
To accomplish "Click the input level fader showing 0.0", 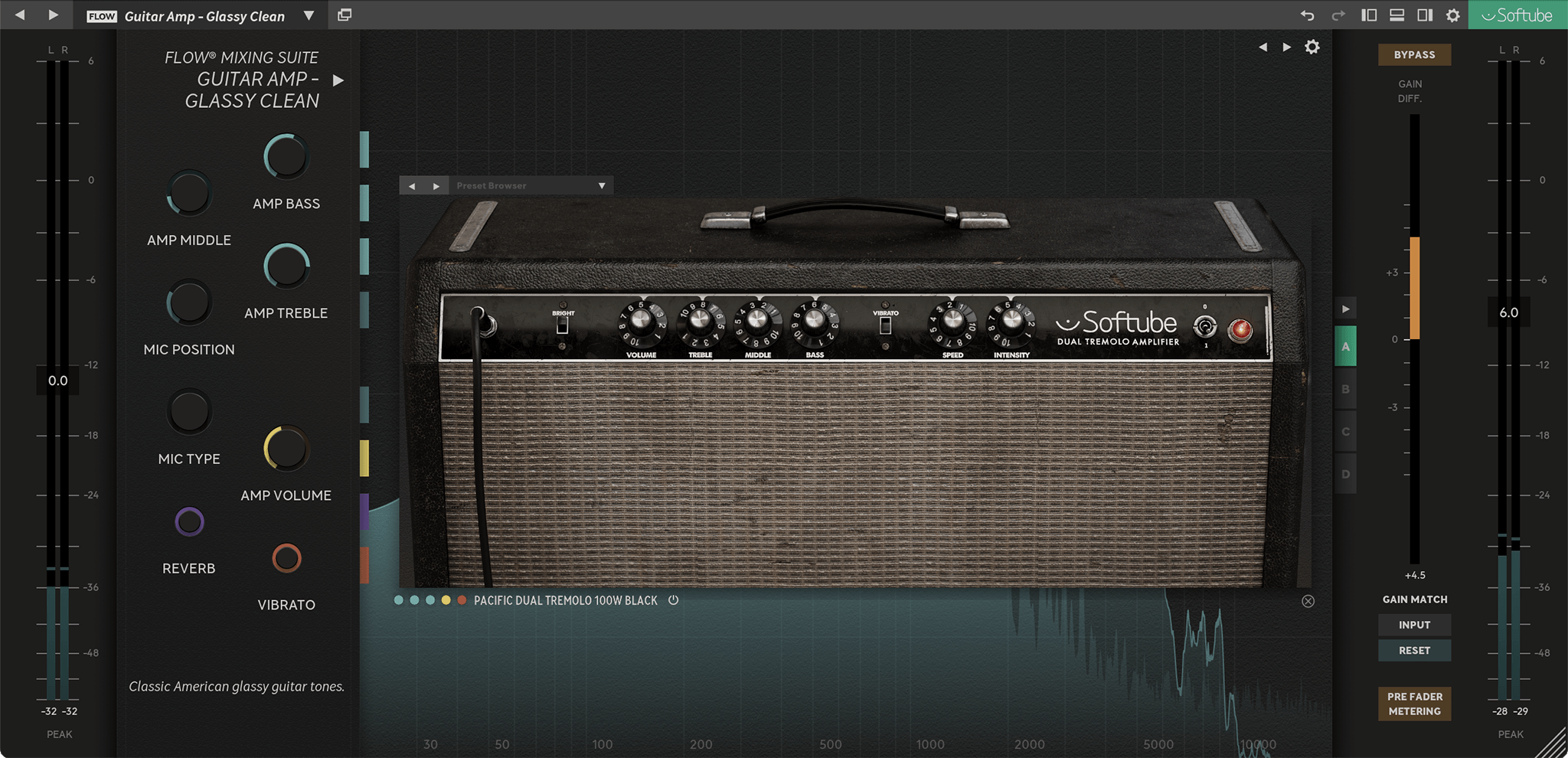I will pos(57,381).
